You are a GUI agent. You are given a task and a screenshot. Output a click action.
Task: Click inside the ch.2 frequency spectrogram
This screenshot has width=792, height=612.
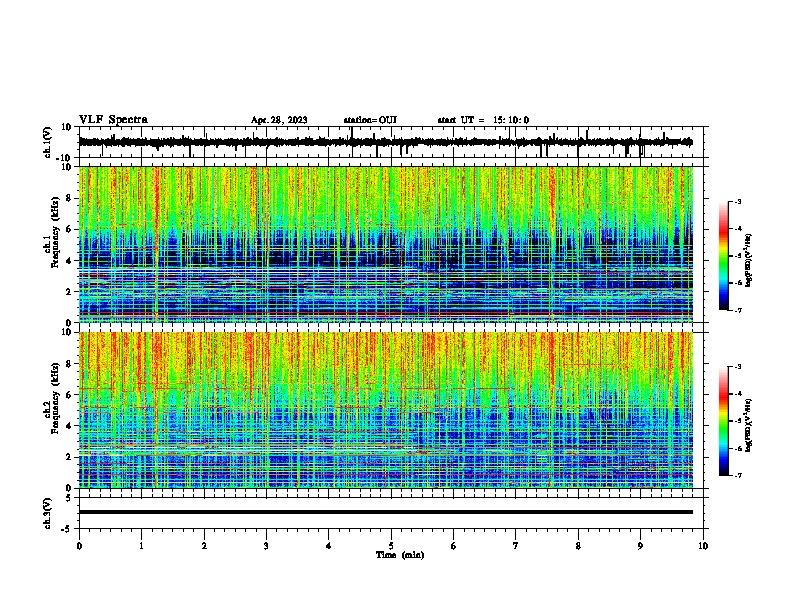coord(385,410)
